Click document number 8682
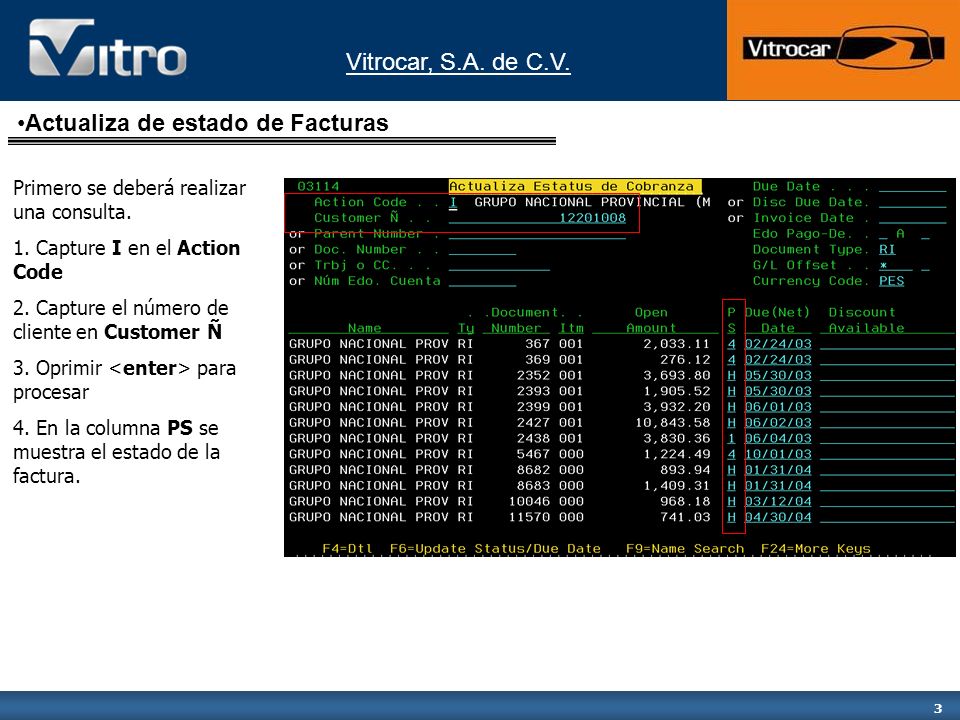The width and height of the screenshot is (960, 720). (x=533, y=470)
